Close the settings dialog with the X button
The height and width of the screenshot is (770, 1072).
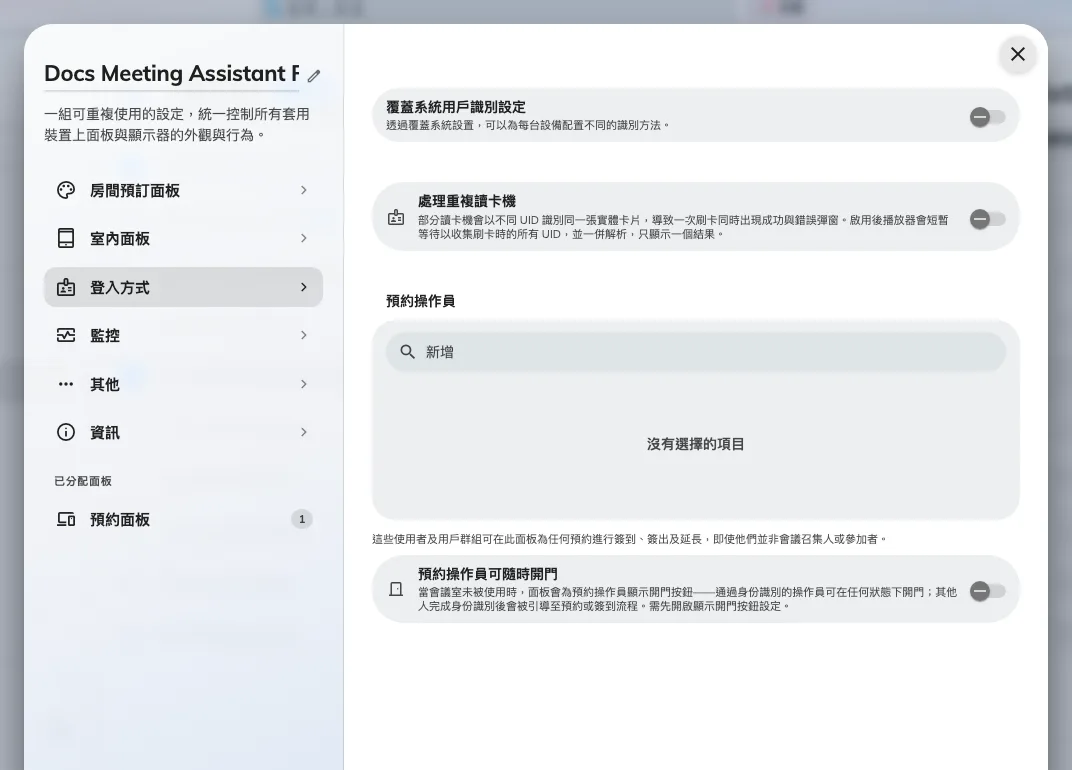(1017, 54)
